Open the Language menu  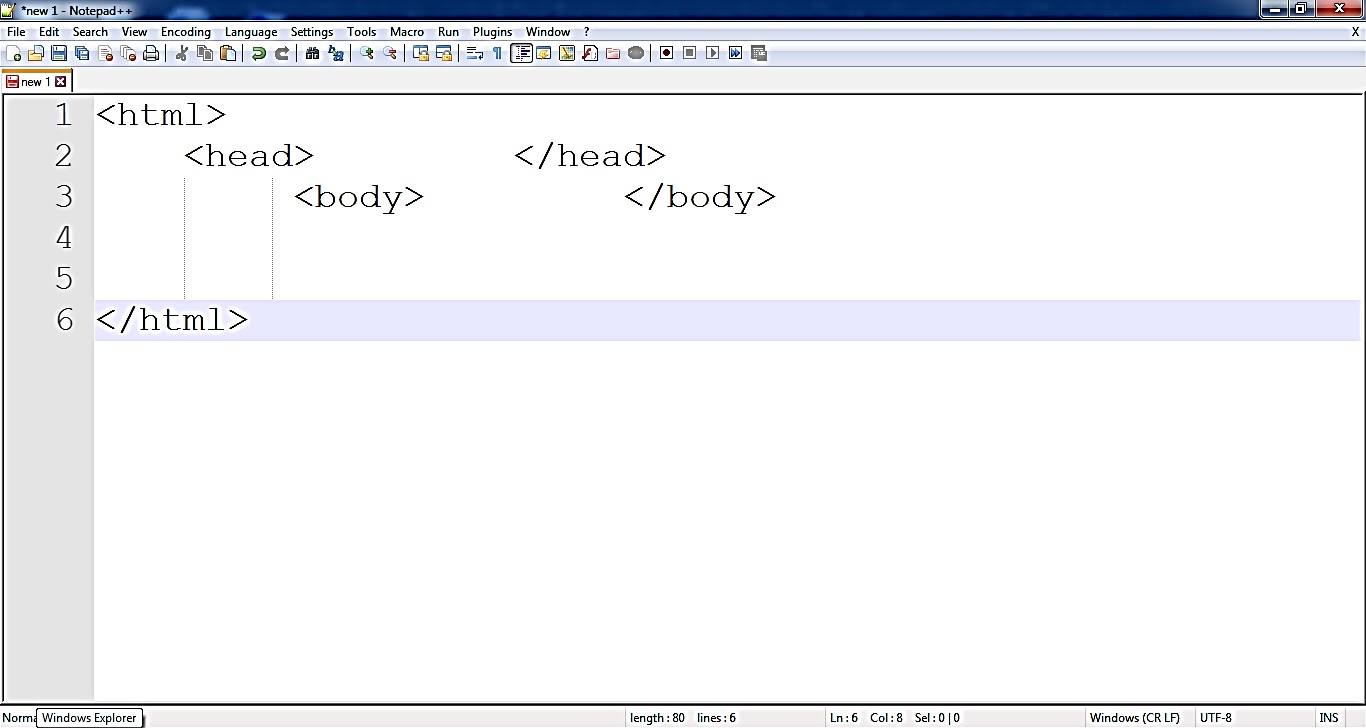tap(251, 32)
